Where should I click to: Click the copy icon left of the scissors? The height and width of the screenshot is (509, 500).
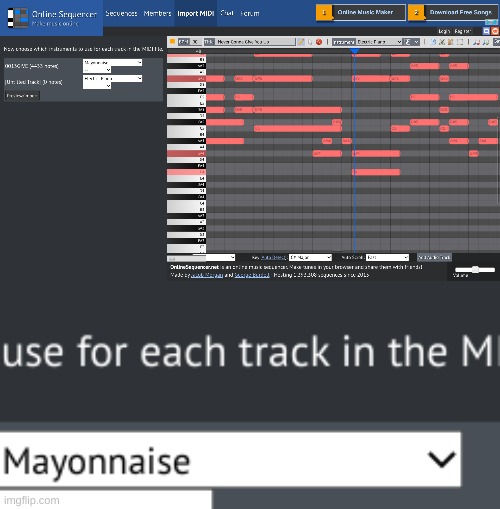point(433,42)
